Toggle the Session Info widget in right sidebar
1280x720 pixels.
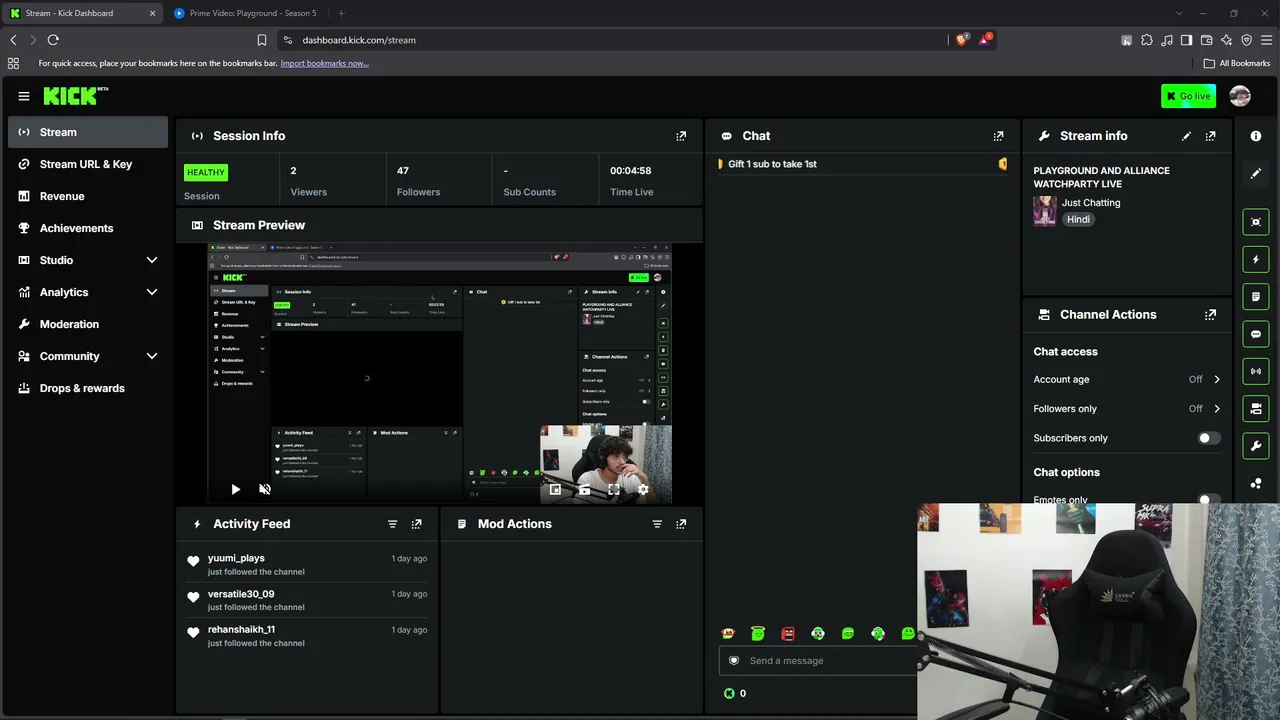click(x=1256, y=371)
